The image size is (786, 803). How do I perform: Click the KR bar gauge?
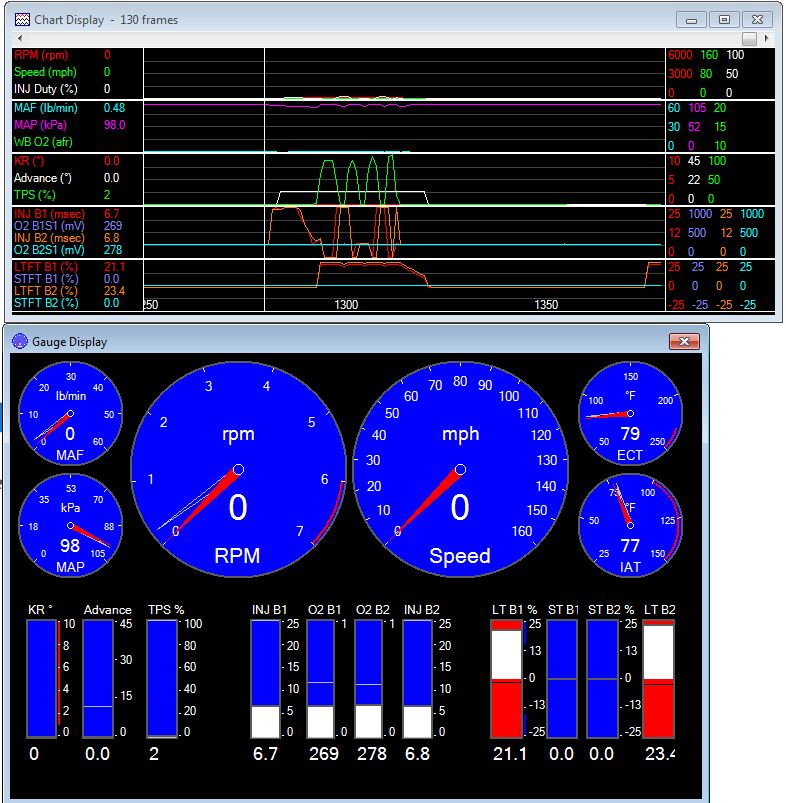tap(42, 678)
